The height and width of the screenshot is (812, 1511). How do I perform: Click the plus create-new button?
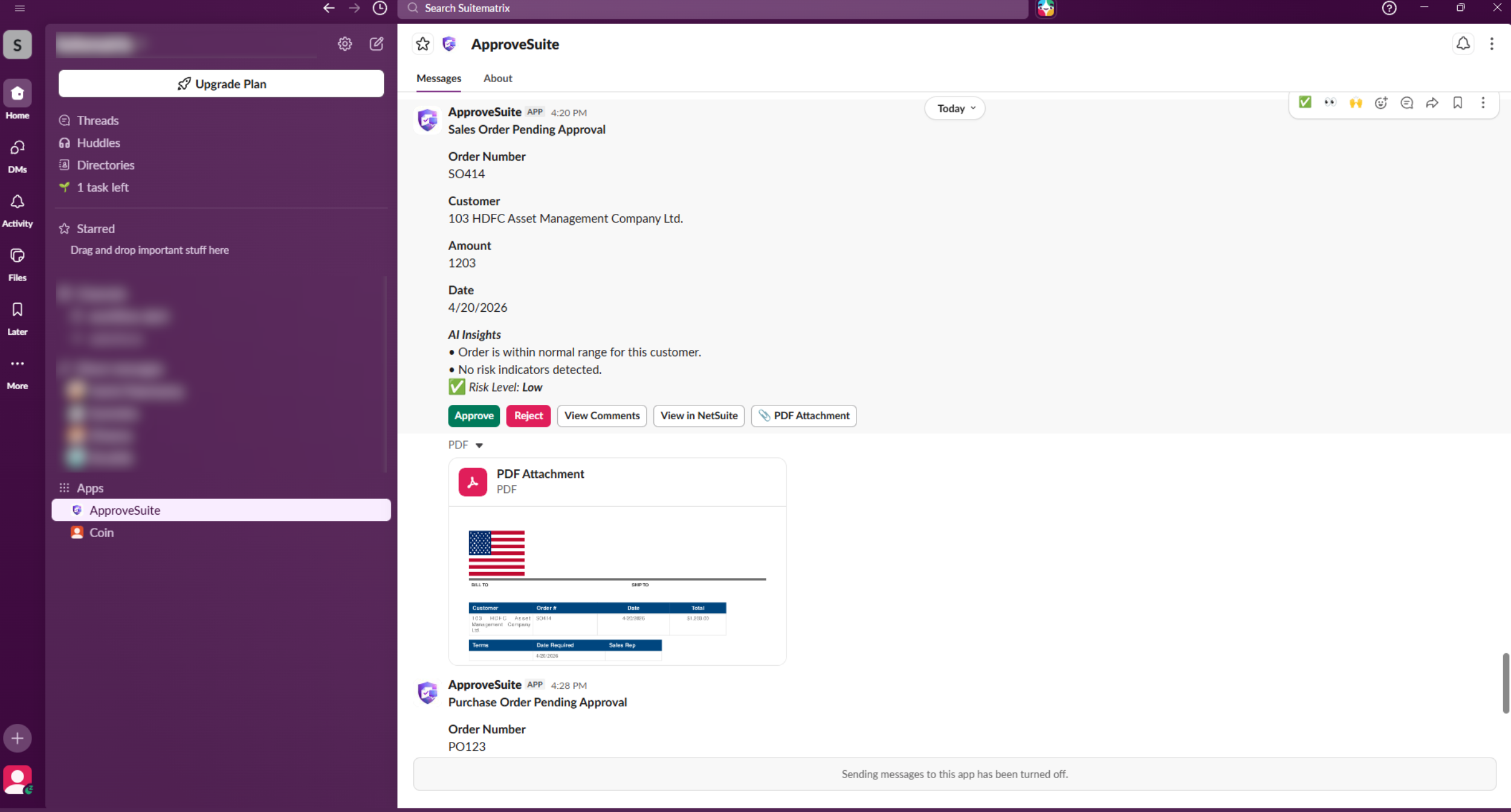pos(18,738)
